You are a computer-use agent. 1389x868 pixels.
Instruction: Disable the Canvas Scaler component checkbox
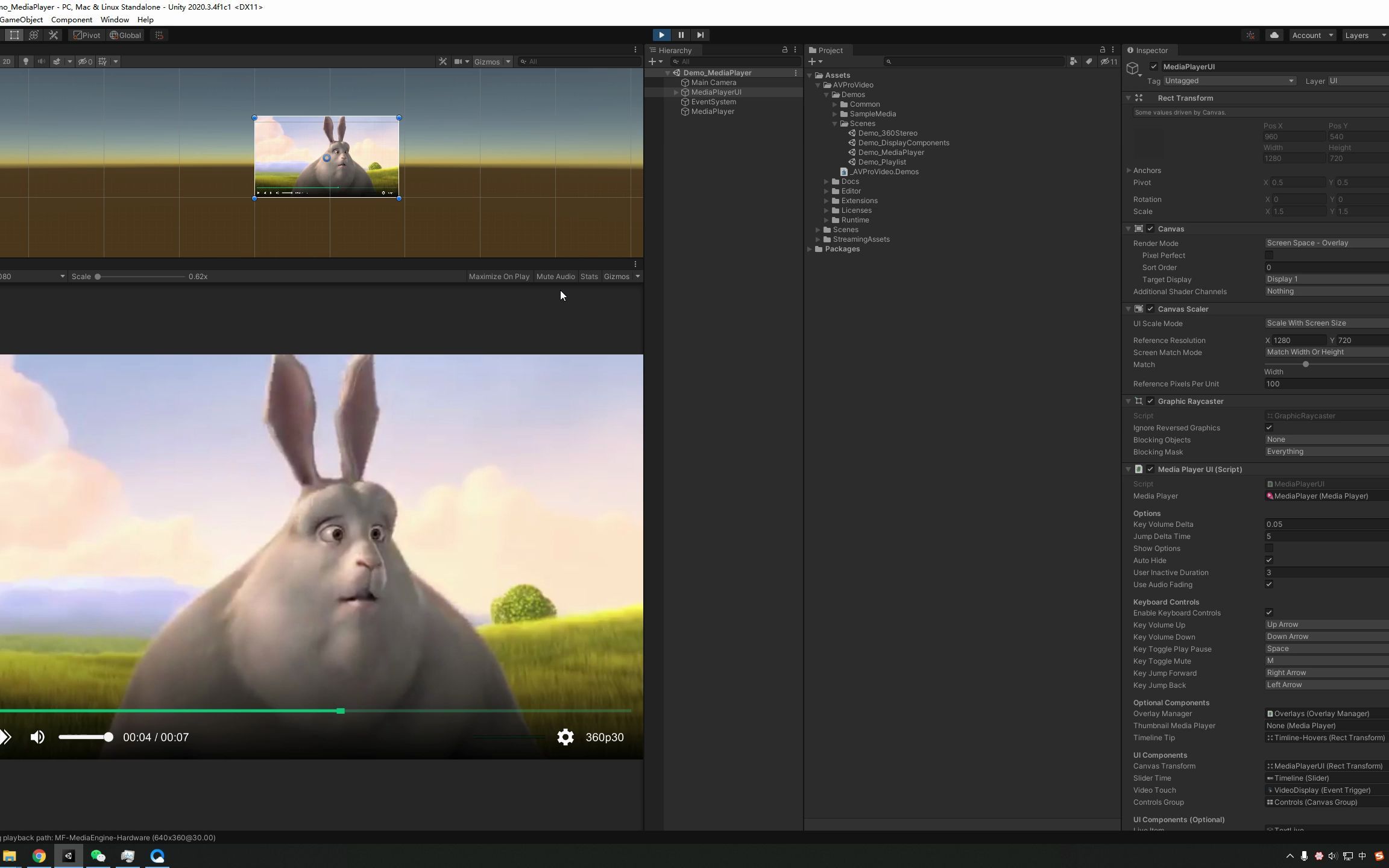pos(1150,309)
